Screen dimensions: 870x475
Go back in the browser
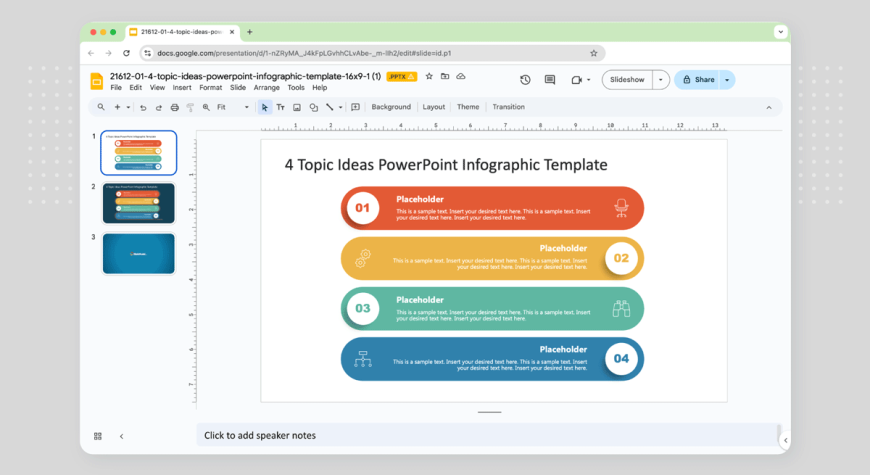coord(91,53)
